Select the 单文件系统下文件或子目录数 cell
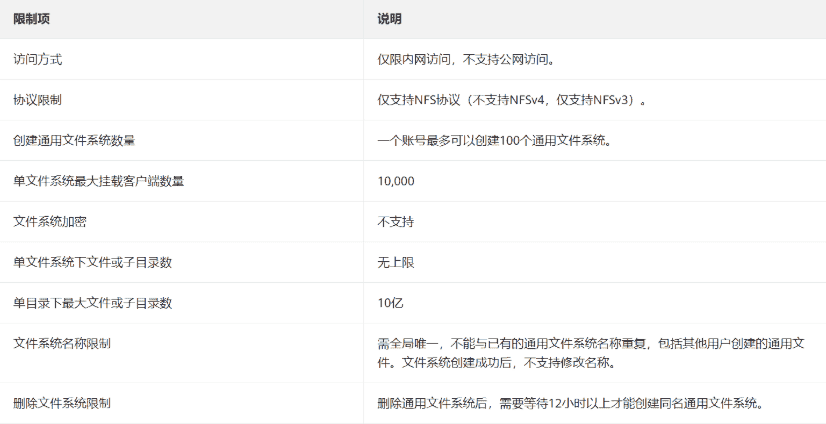826x424 pixels. point(92,262)
